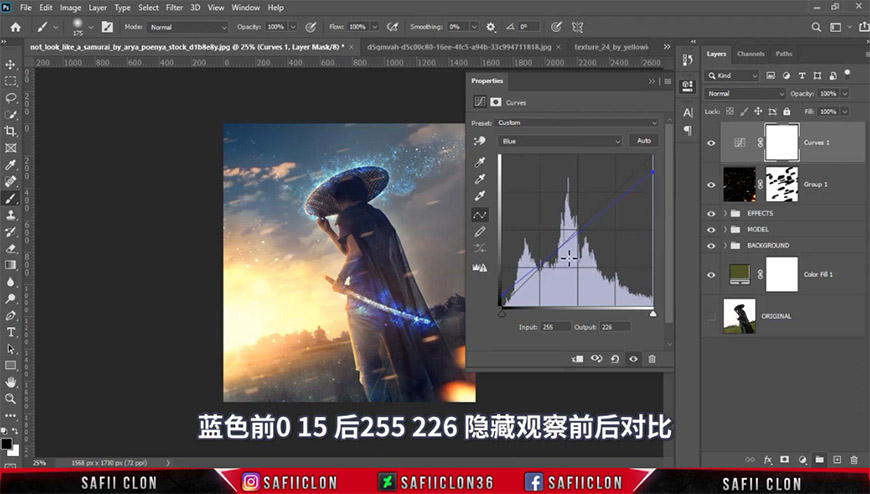Switch to the Channels tab
This screenshot has width=870, height=494.
tap(751, 54)
